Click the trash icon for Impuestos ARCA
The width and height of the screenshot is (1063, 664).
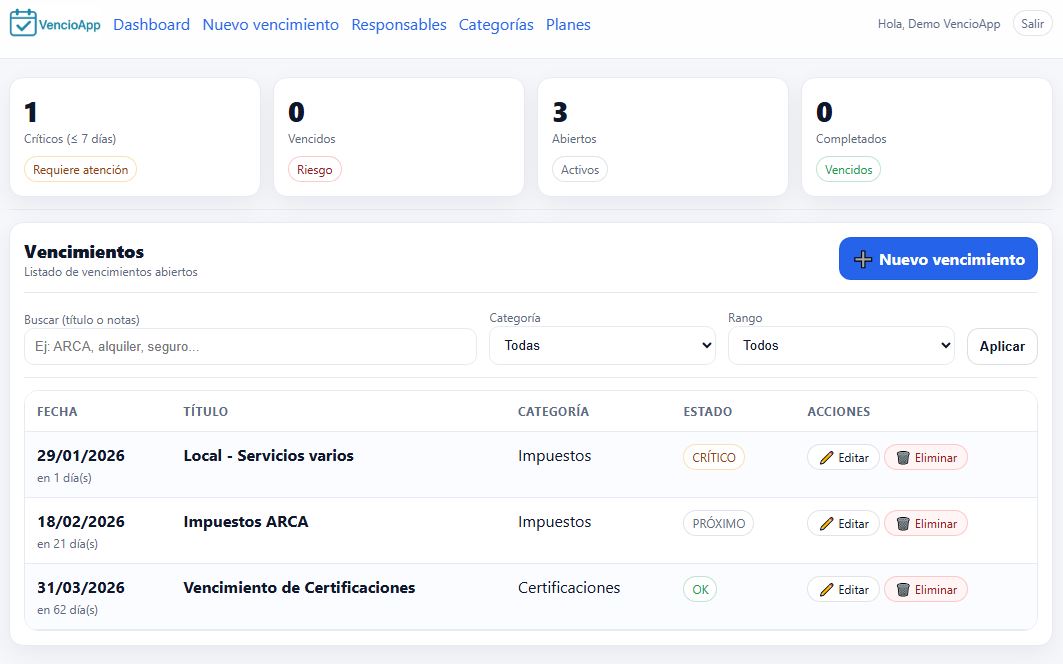(x=902, y=523)
